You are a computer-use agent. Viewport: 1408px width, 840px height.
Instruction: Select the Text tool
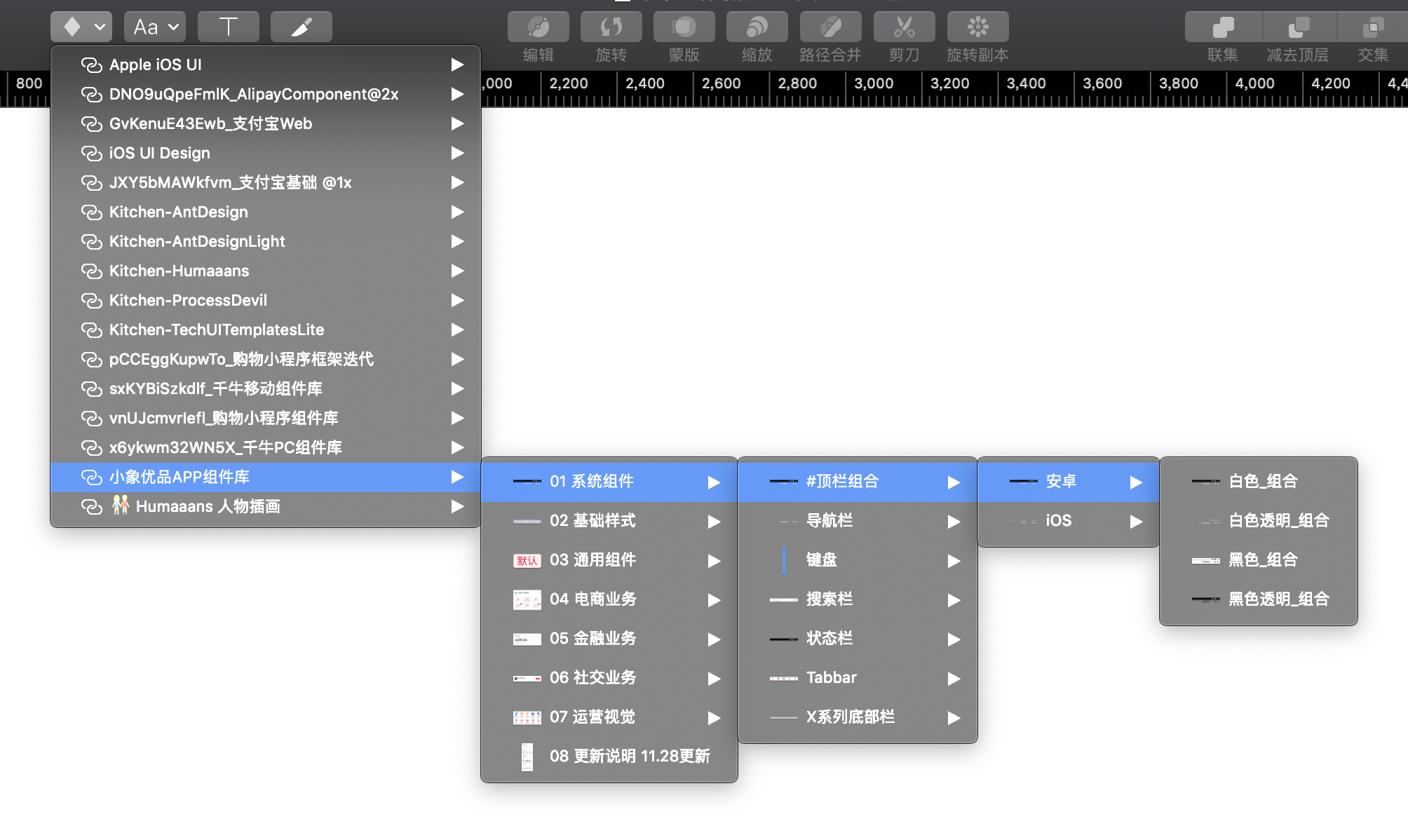click(228, 27)
